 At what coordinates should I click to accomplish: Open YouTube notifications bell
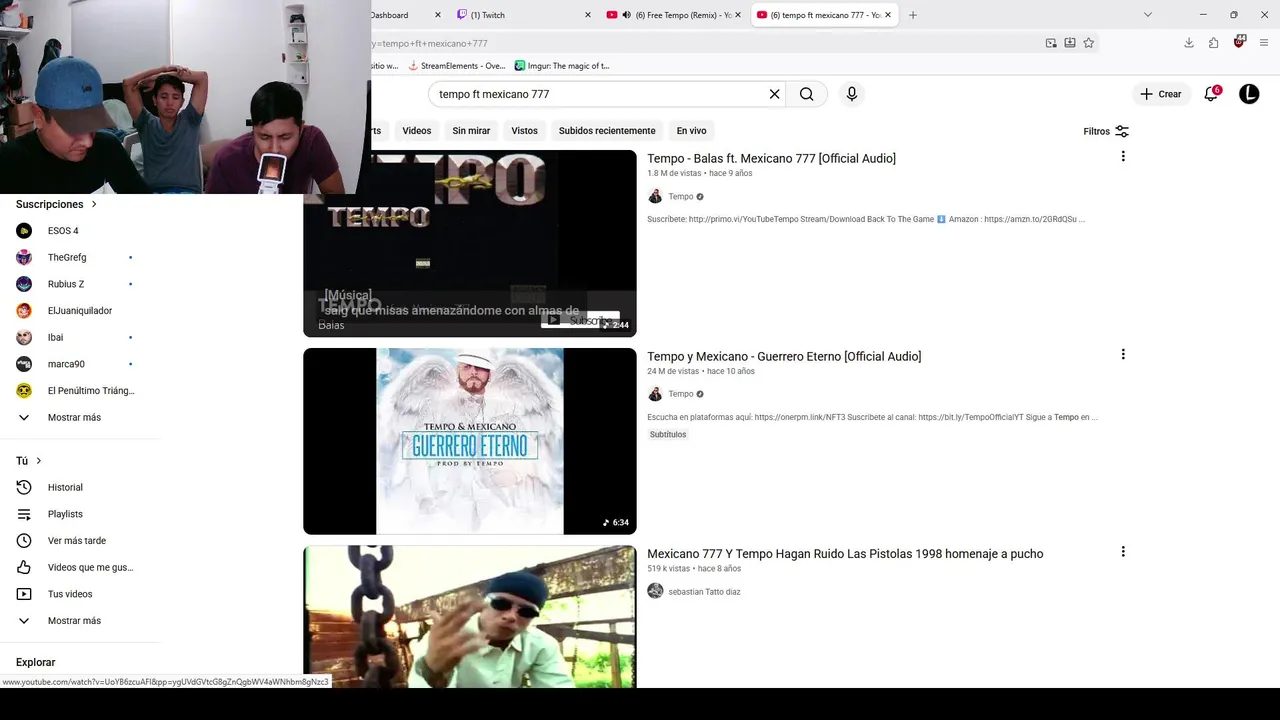click(x=1211, y=94)
